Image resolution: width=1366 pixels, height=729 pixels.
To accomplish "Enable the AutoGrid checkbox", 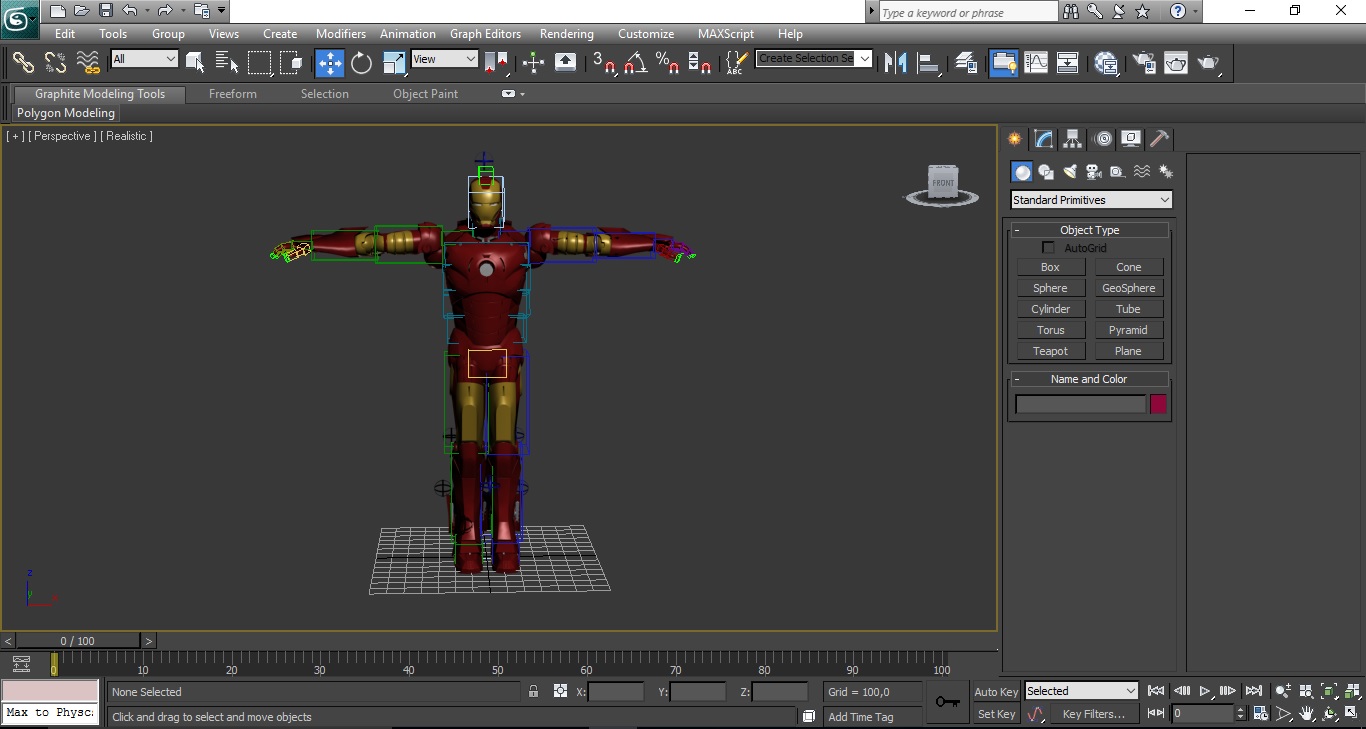I will 1048,248.
